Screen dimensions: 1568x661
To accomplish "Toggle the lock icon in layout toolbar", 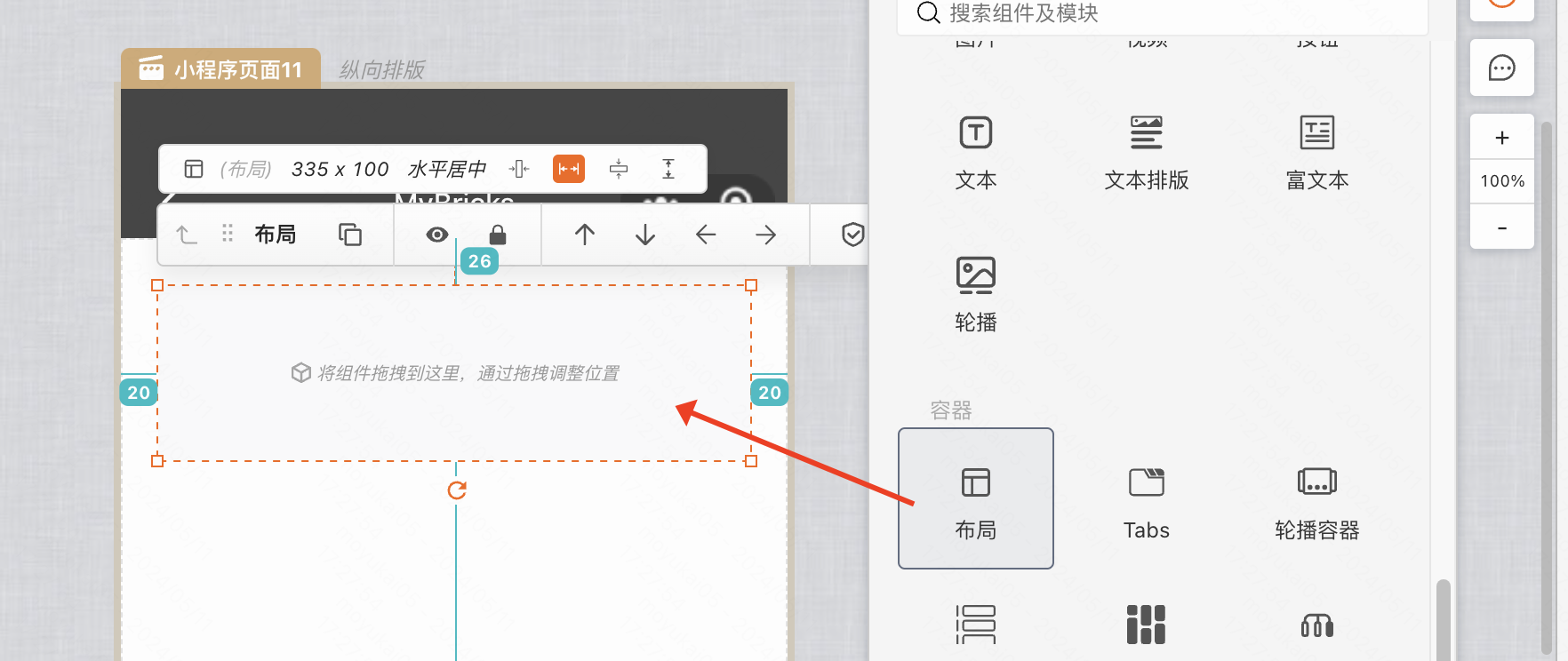I will point(498,235).
